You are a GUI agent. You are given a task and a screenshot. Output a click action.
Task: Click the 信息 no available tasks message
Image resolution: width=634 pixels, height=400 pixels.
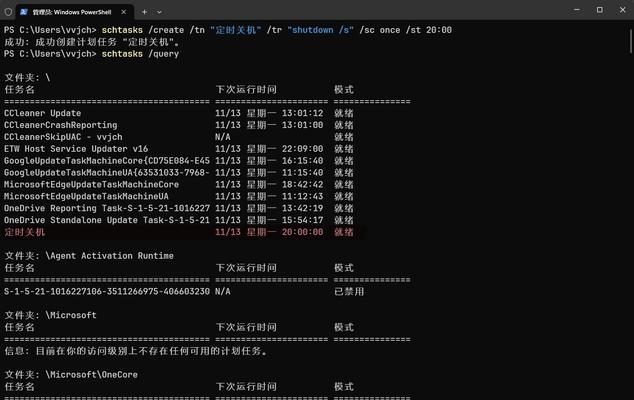point(136,351)
